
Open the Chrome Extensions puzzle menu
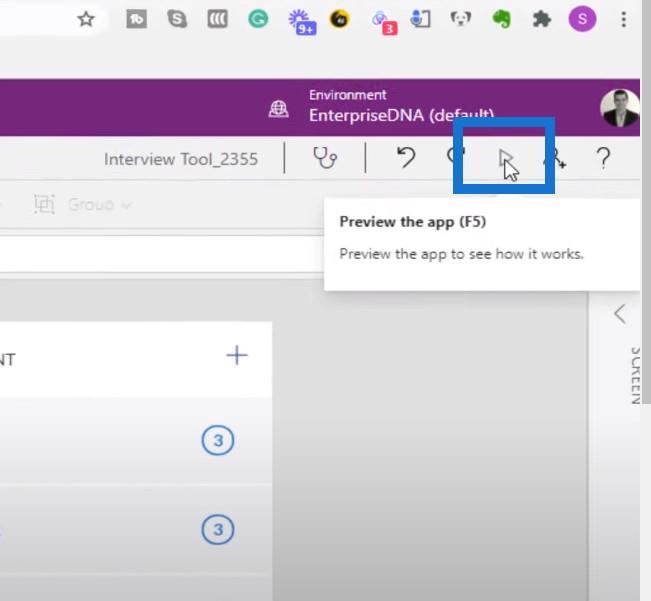[541, 19]
